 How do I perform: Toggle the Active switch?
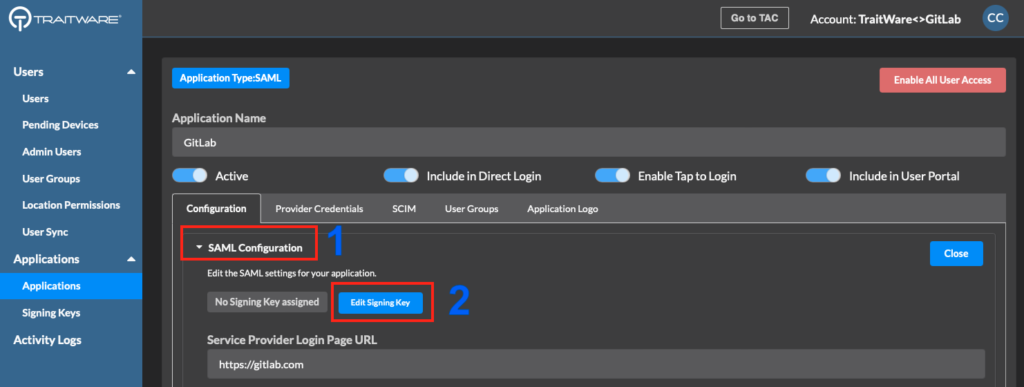pos(189,176)
